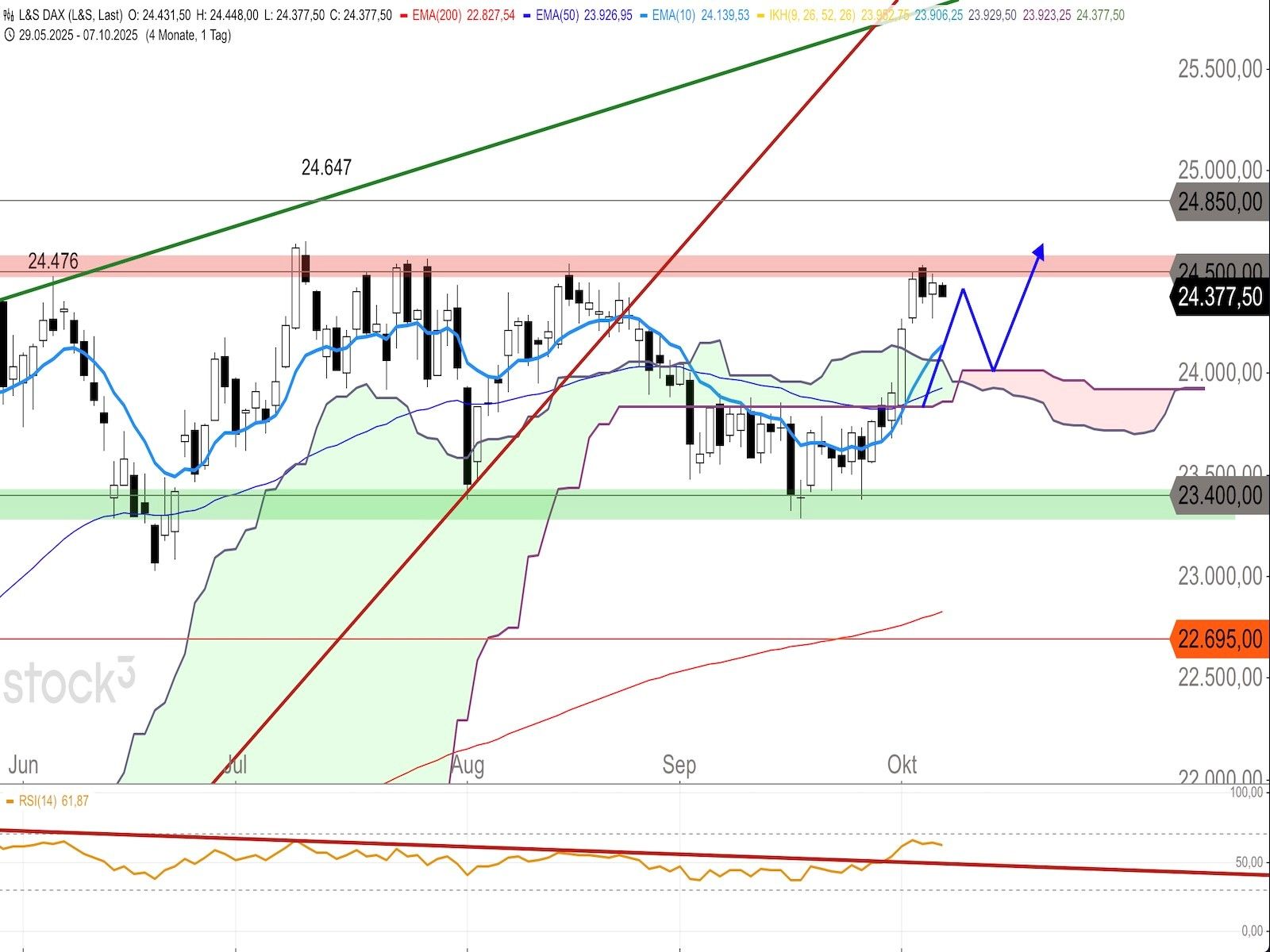Screen dimensions: 1270x952
Task: Click the EMA(200) indicator label
Action: 437,15
